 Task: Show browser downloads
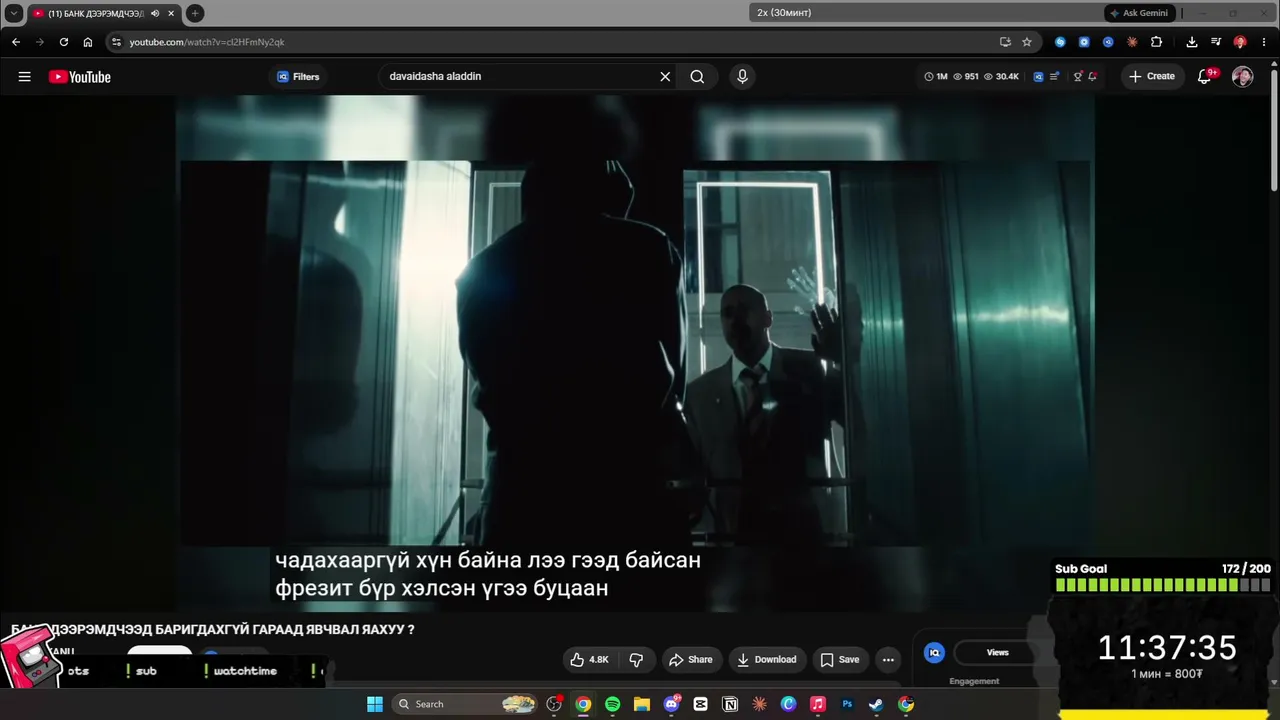pyautogui.click(x=1192, y=42)
